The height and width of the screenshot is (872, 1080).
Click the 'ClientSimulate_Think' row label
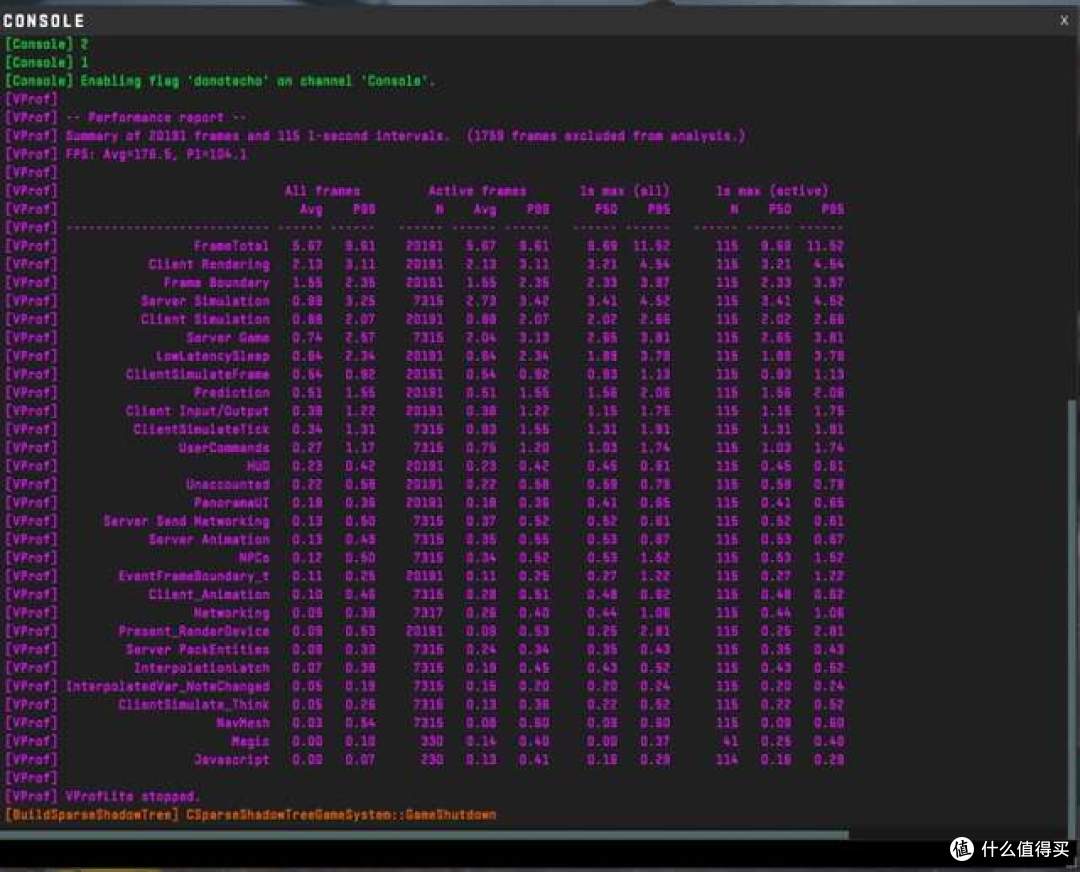(194, 705)
